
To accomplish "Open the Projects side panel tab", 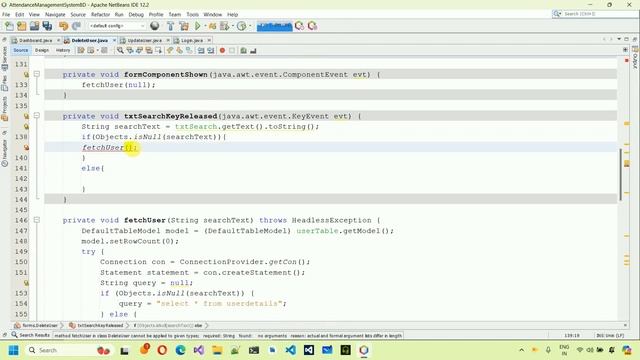I will [x=4, y=109].
